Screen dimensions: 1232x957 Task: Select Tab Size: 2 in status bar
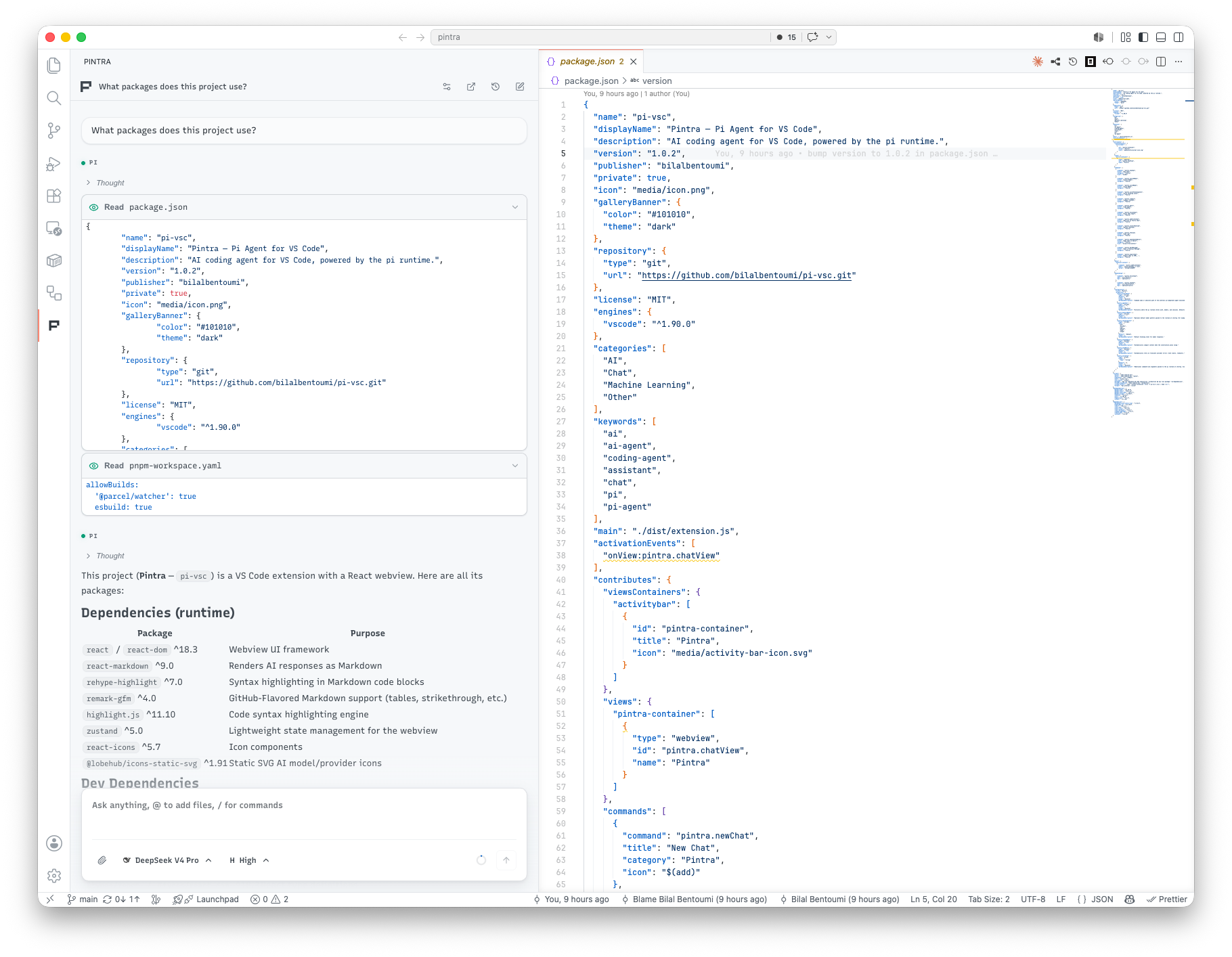[988, 899]
